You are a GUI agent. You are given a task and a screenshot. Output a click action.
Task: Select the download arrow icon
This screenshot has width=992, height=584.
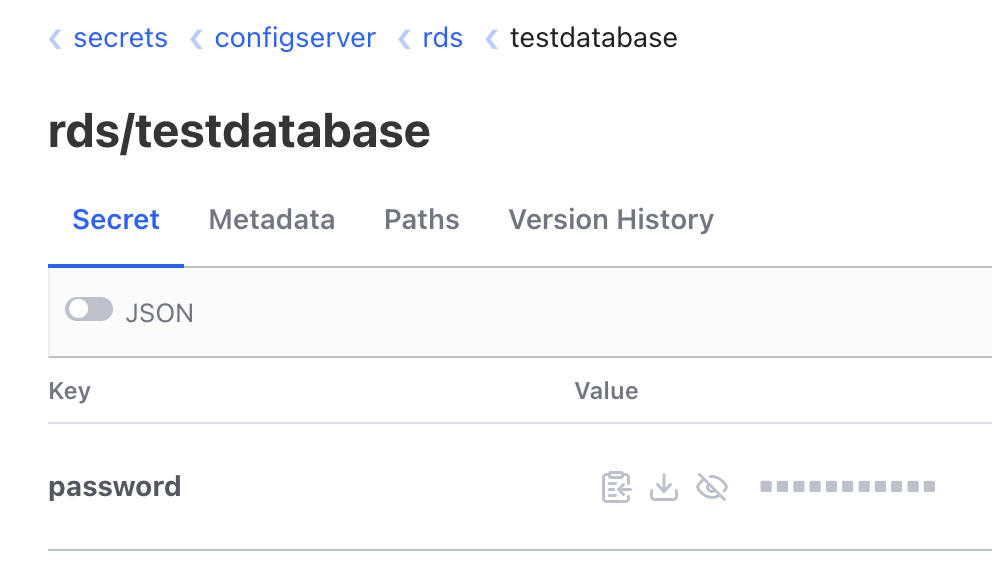coord(664,487)
